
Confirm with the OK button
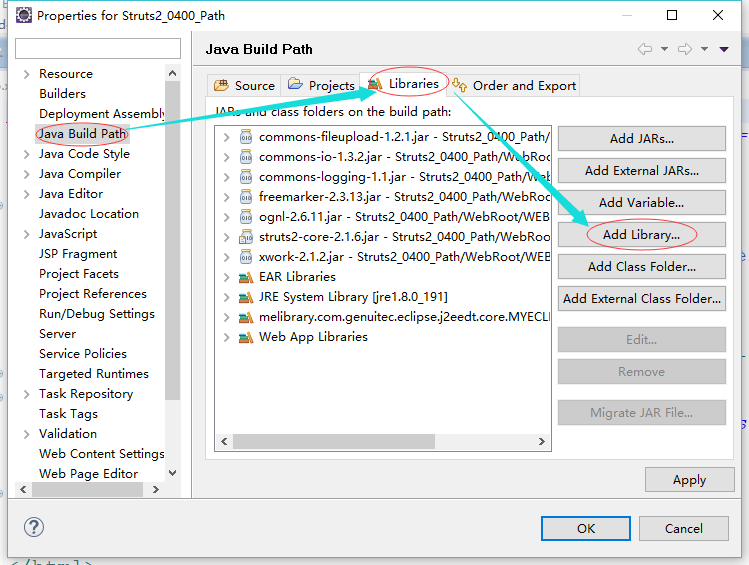coord(586,528)
